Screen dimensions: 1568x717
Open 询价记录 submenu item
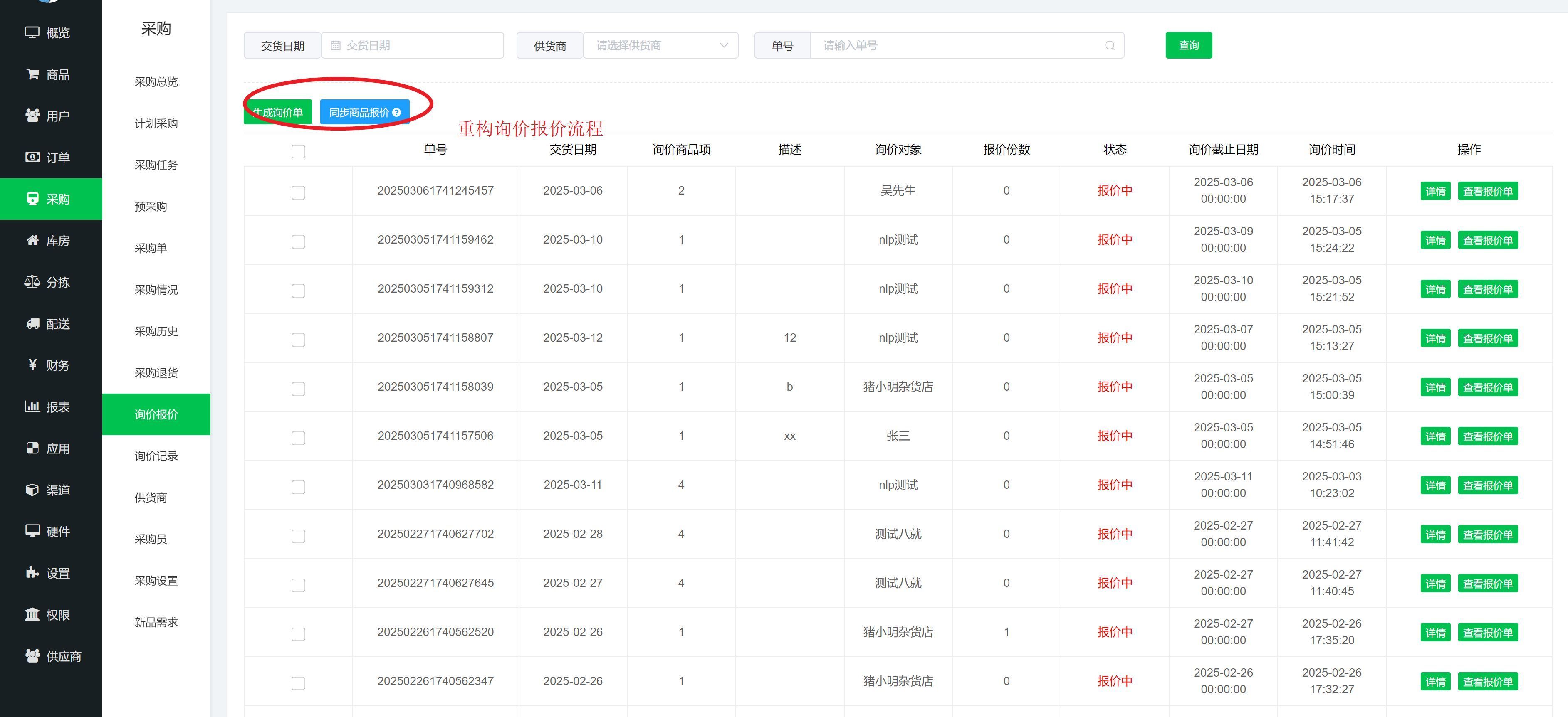156,456
